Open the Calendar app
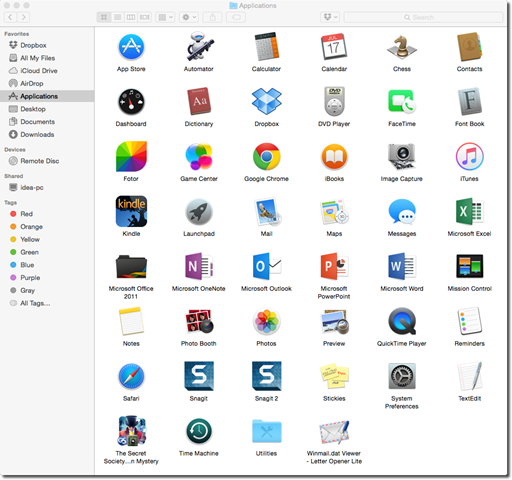This screenshot has width=512, height=480. click(334, 47)
